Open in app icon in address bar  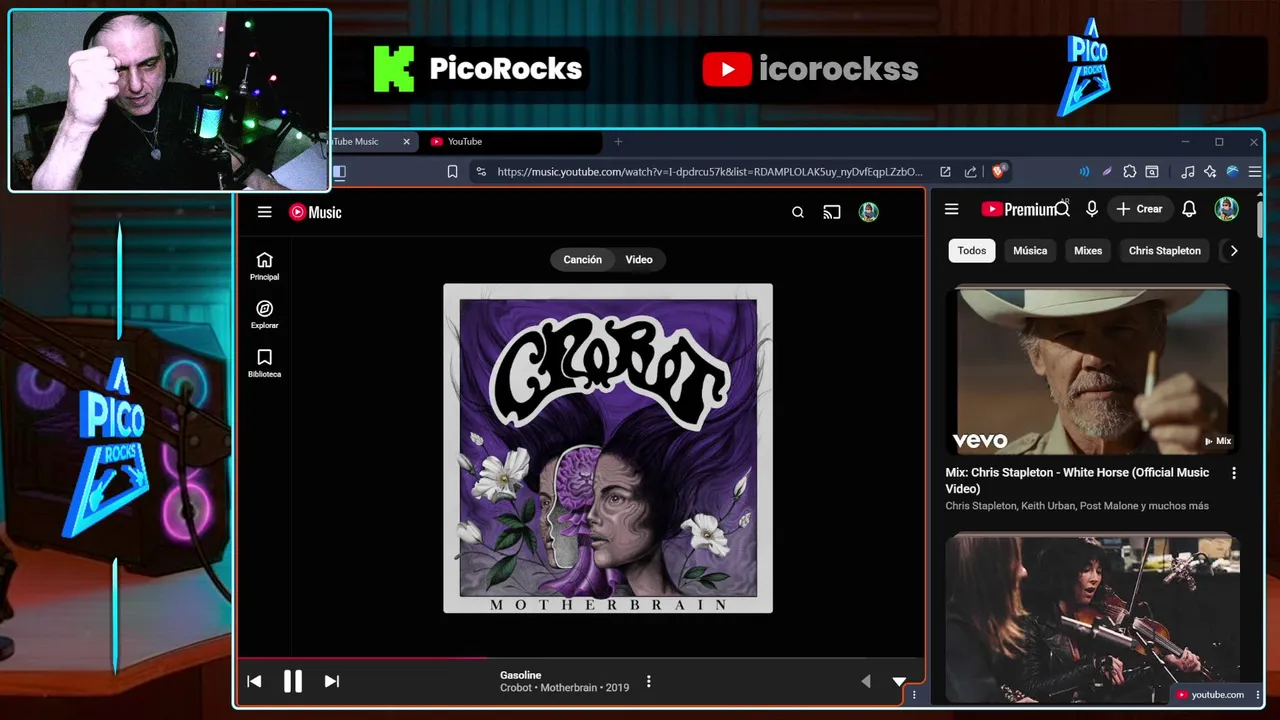[x=945, y=172]
